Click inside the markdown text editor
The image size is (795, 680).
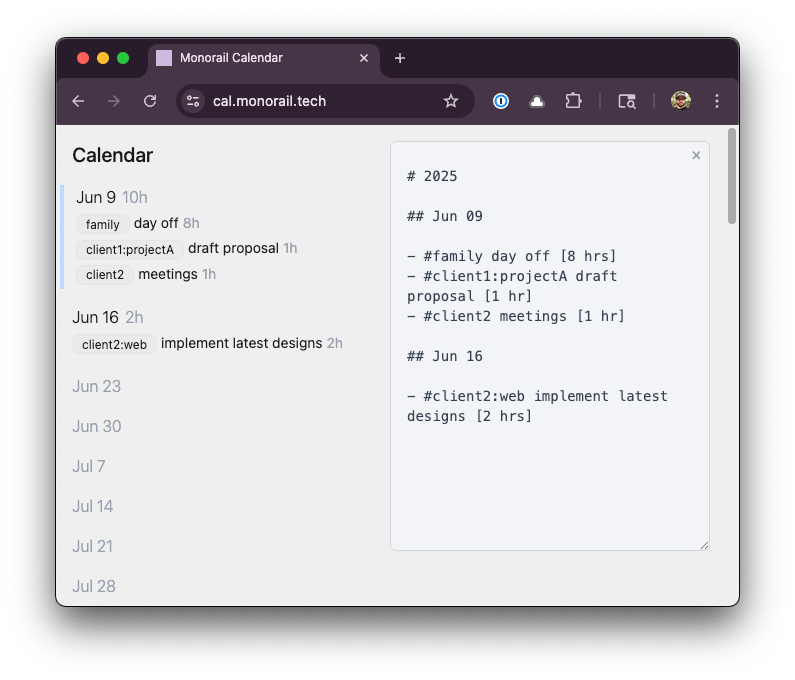pos(550,346)
